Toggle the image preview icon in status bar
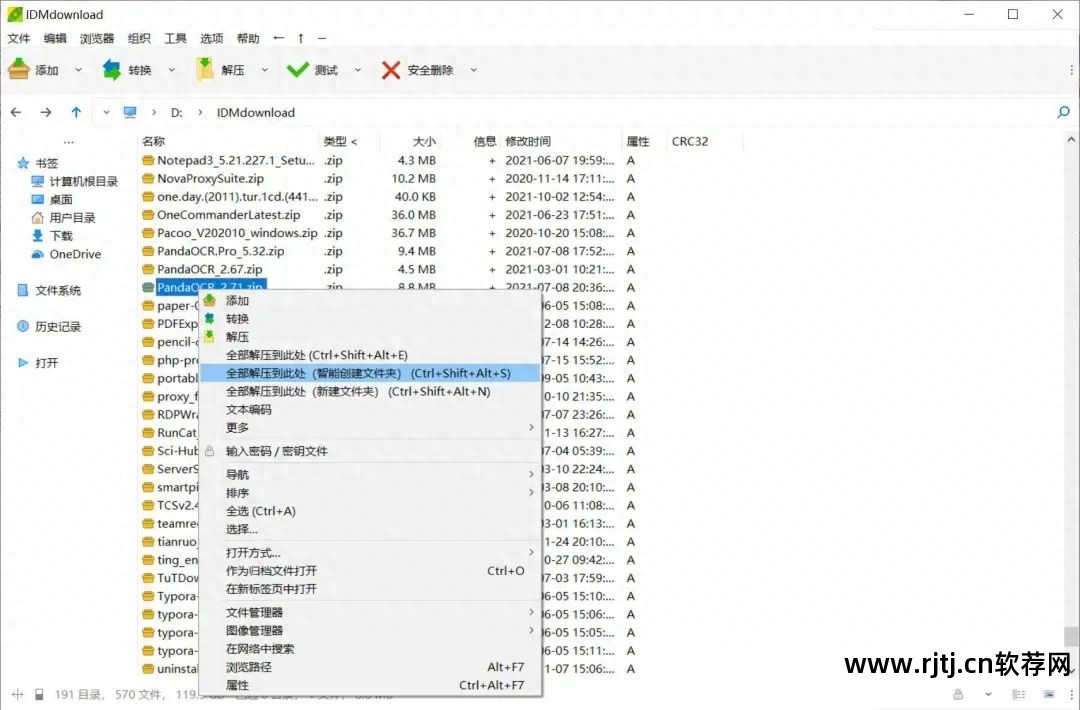 (1048, 693)
